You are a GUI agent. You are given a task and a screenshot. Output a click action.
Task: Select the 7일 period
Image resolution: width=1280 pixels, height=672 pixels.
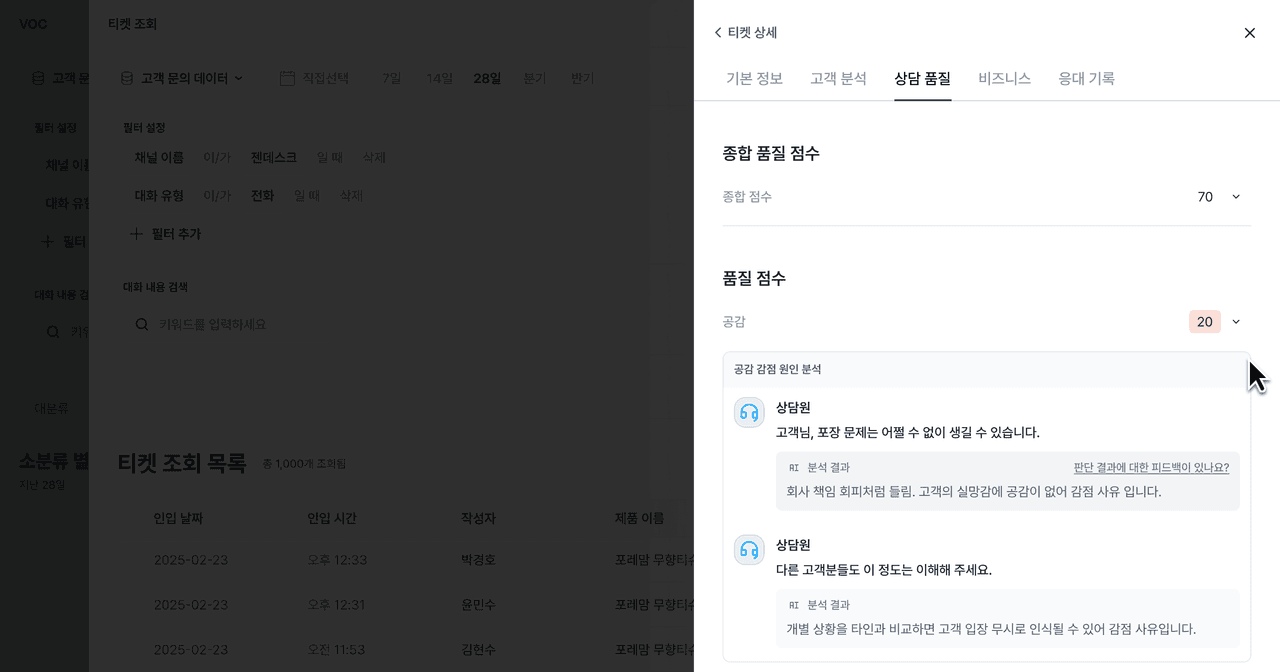click(x=392, y=78)
